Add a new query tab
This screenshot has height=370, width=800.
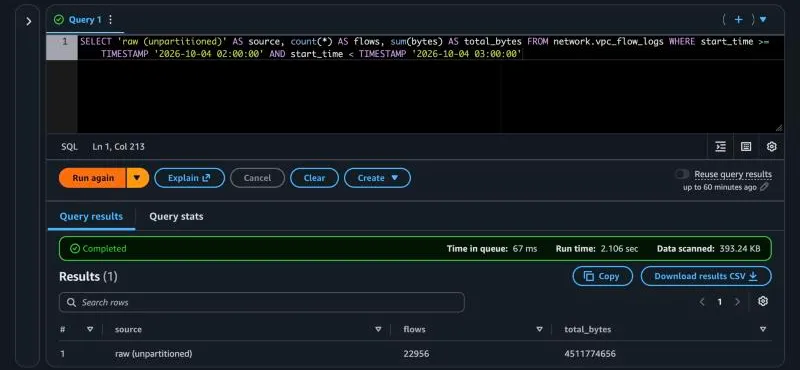[x=738, y=20]
